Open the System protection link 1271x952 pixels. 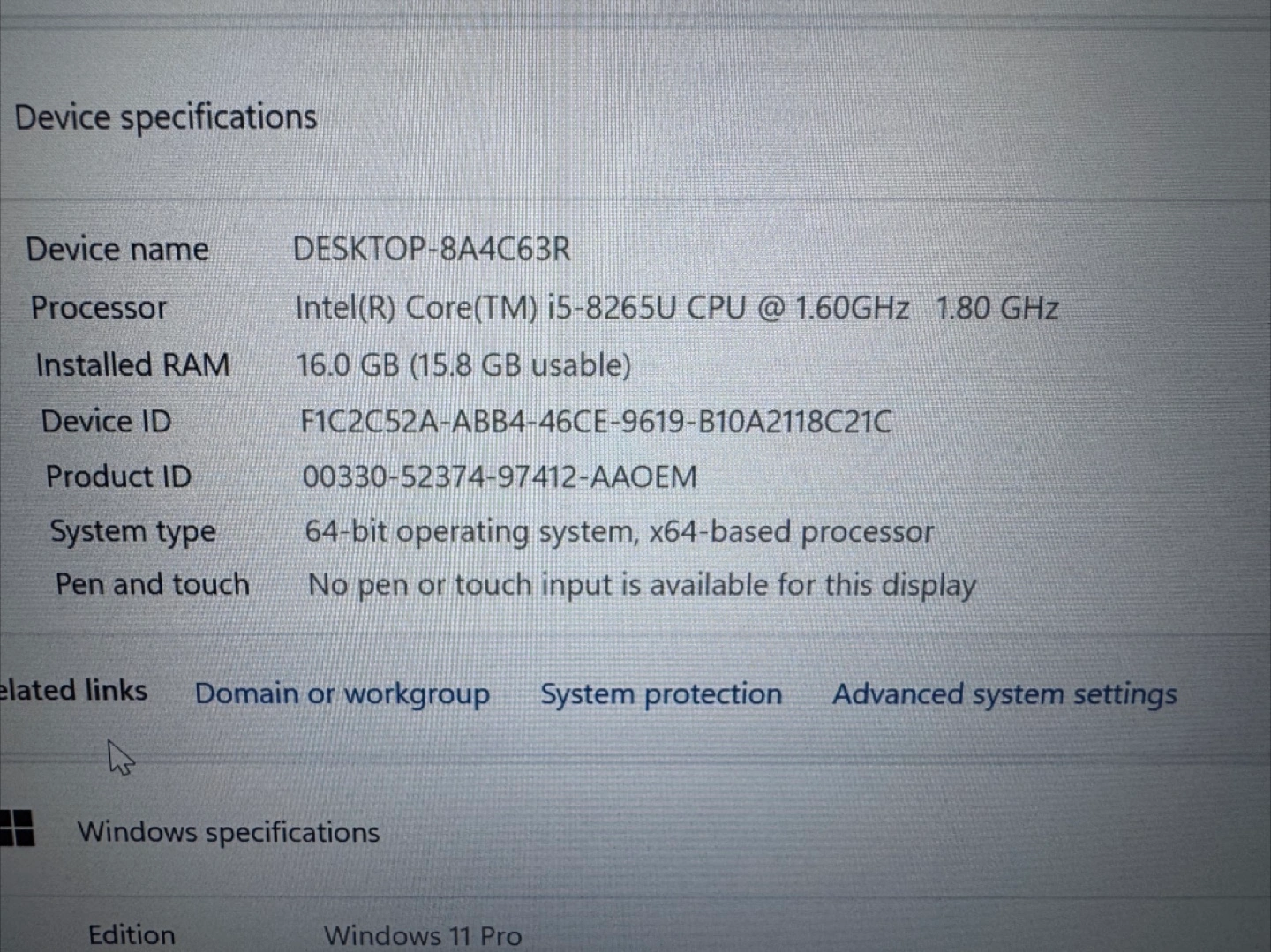click(x=661, y=694)
